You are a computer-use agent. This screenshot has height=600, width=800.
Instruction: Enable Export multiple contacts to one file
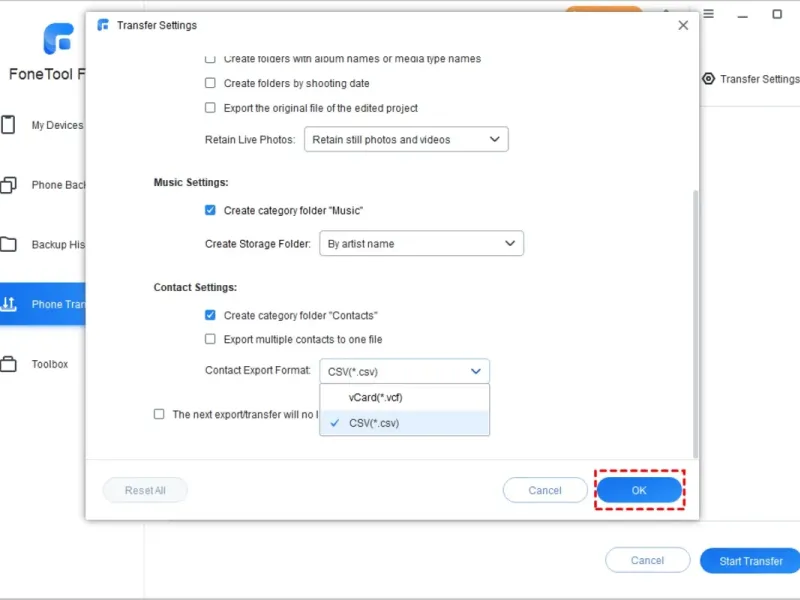tap(210, 339)
